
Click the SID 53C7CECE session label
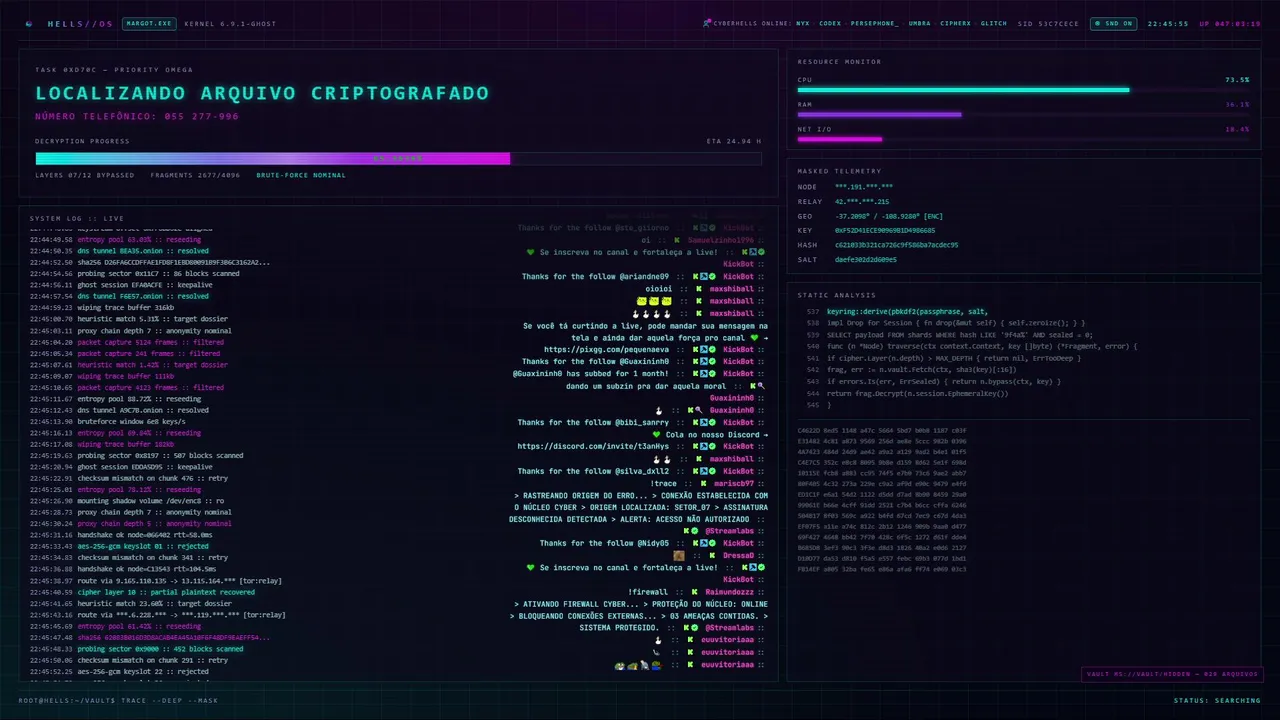point(1048,23)
